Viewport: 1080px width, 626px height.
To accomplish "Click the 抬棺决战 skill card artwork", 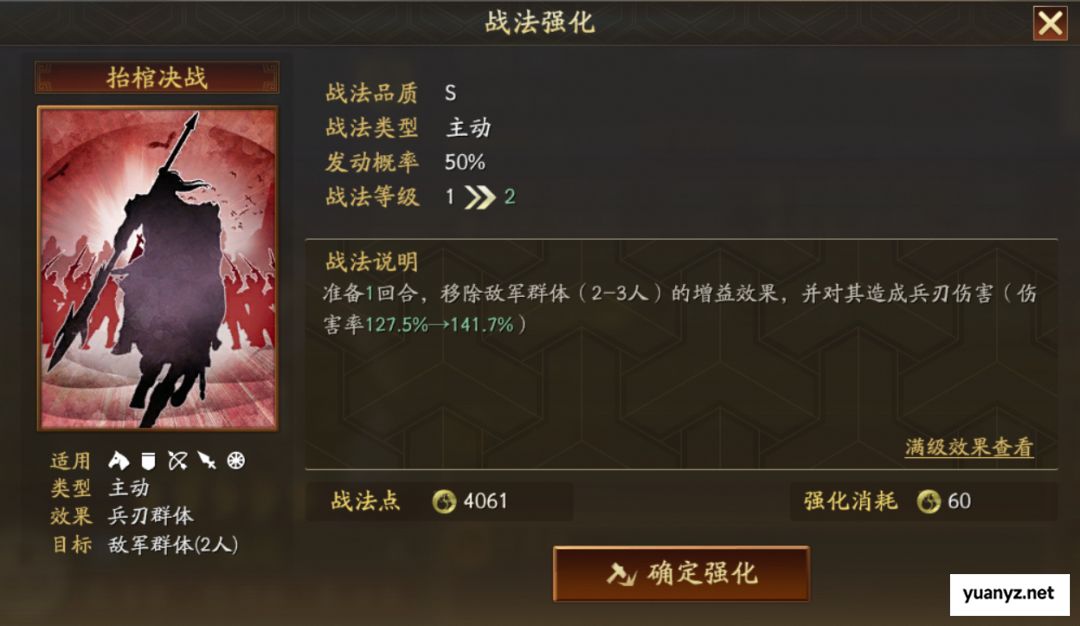I will point(158,269).
